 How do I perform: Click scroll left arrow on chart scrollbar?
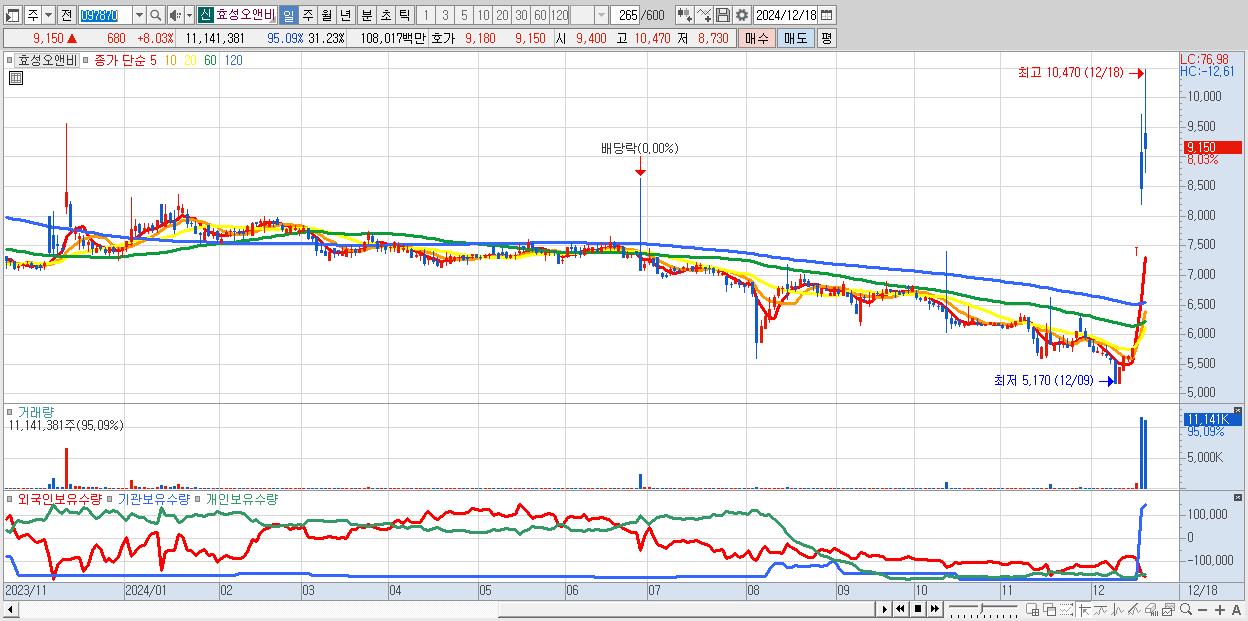tap(10, 609)
